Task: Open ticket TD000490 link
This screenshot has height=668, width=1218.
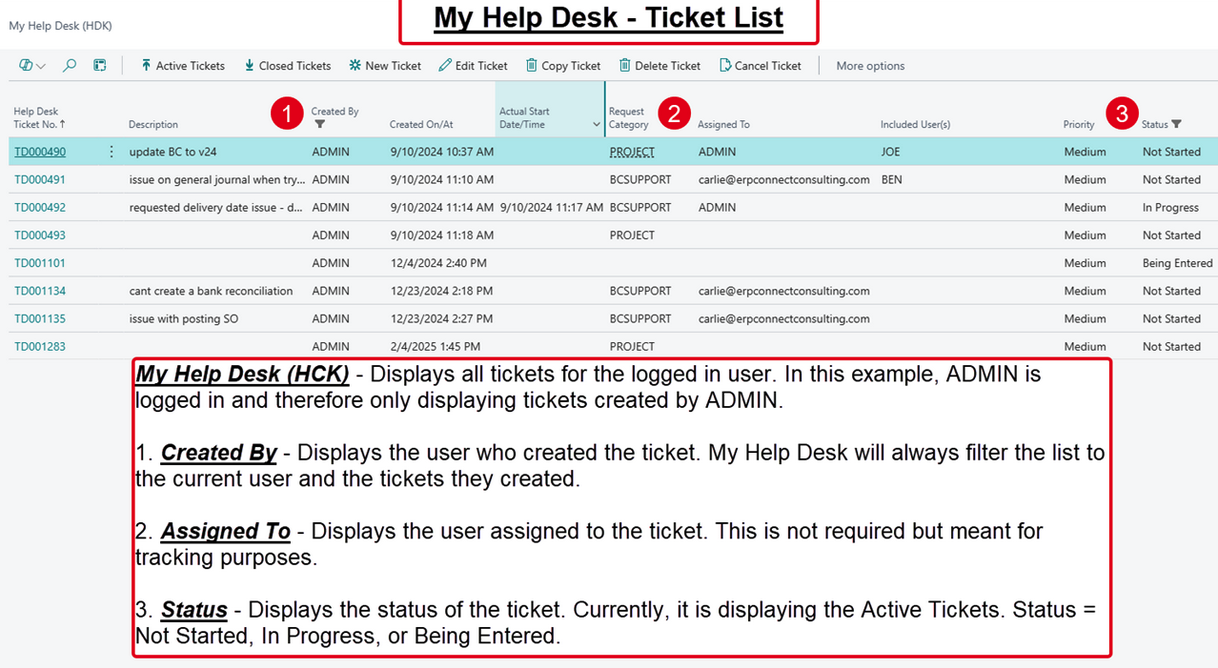Action: [40, 152]
